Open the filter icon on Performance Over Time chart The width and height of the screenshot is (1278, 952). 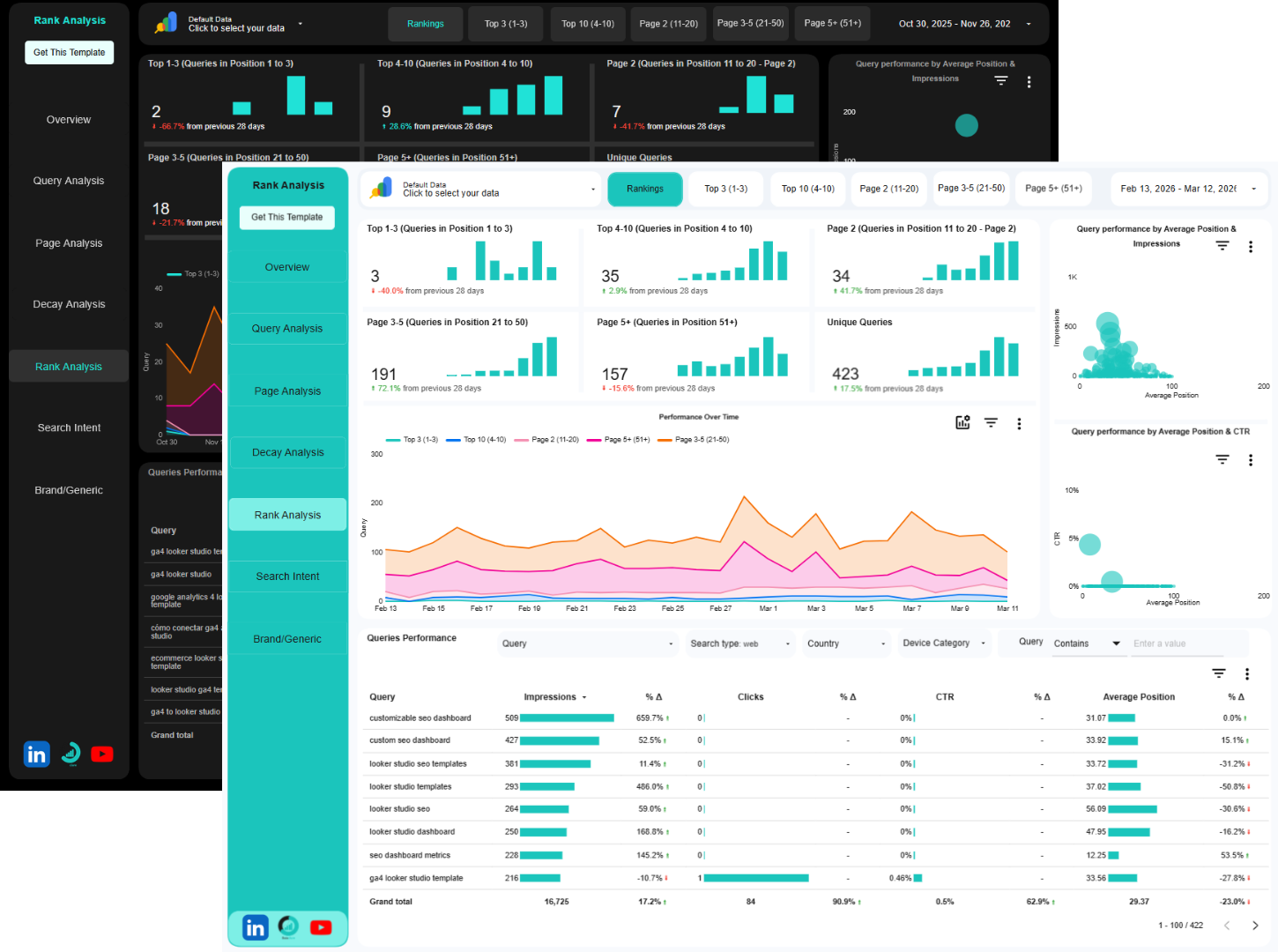coord(991,422)
